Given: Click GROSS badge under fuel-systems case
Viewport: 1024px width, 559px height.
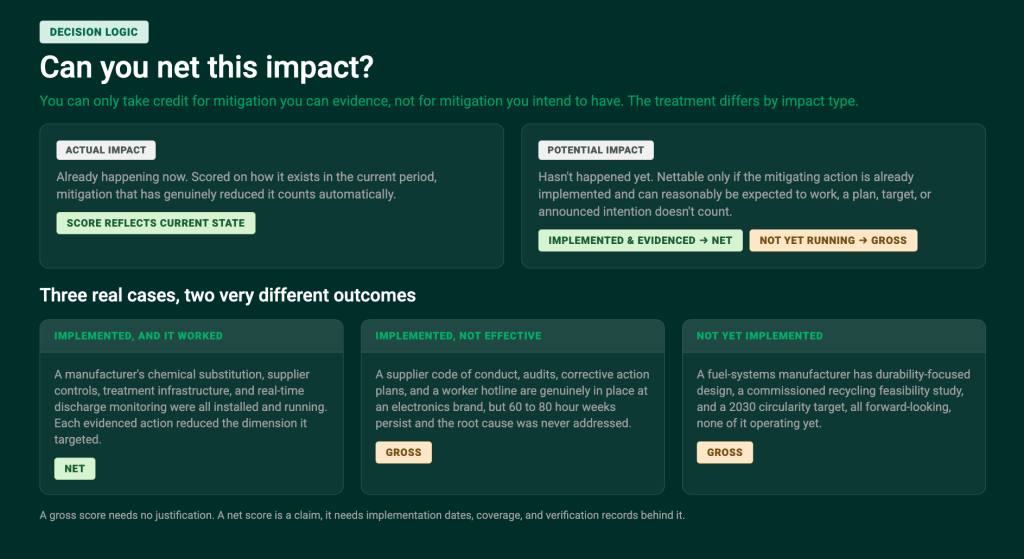Looking at the screenshot, I should (724, 452).
